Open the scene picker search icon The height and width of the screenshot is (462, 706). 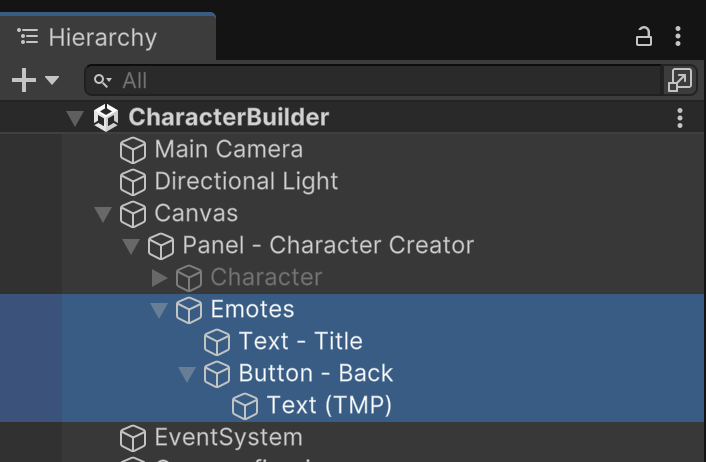pos(680,80)
